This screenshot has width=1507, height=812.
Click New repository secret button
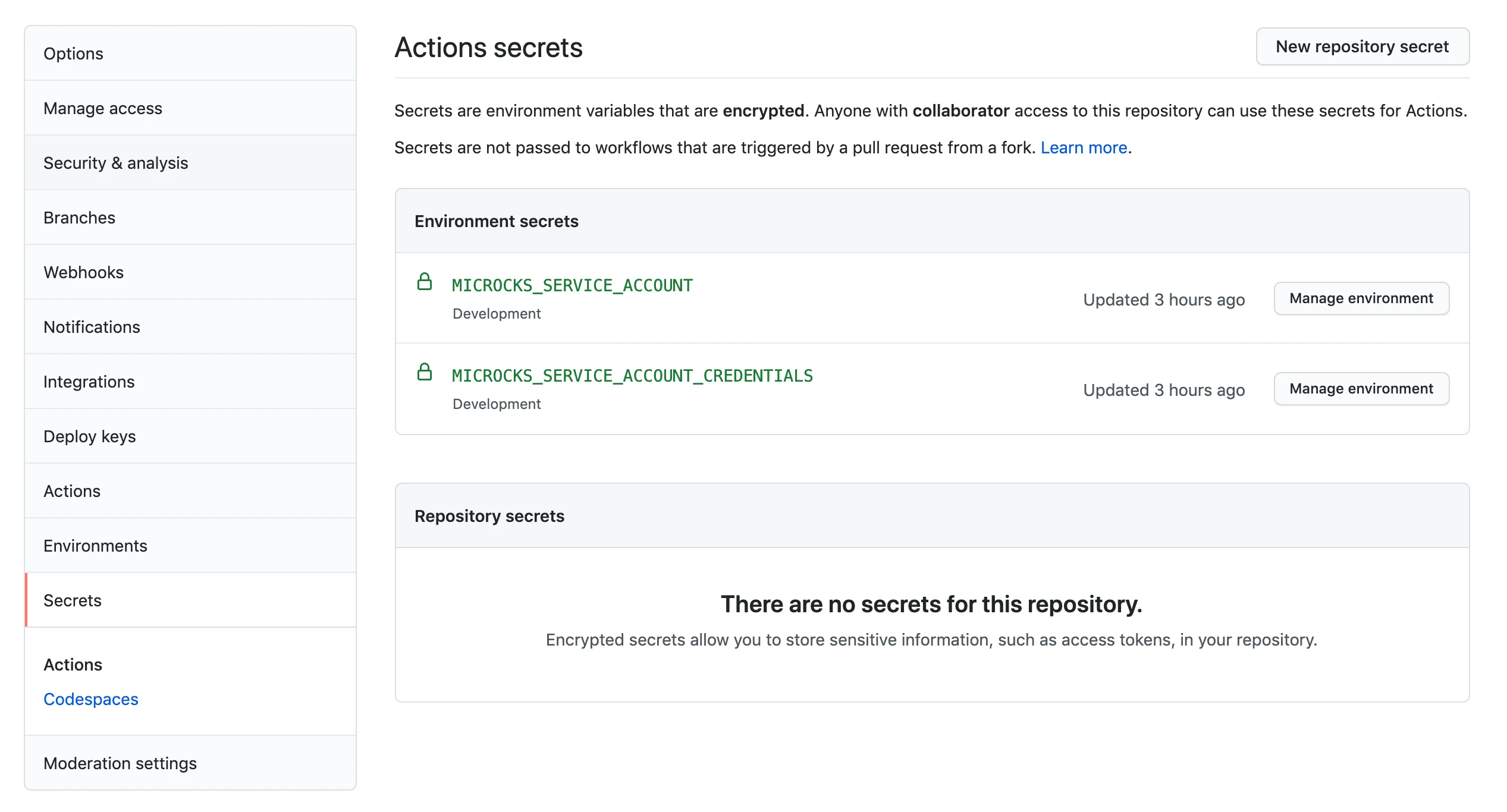point(1362,46)
